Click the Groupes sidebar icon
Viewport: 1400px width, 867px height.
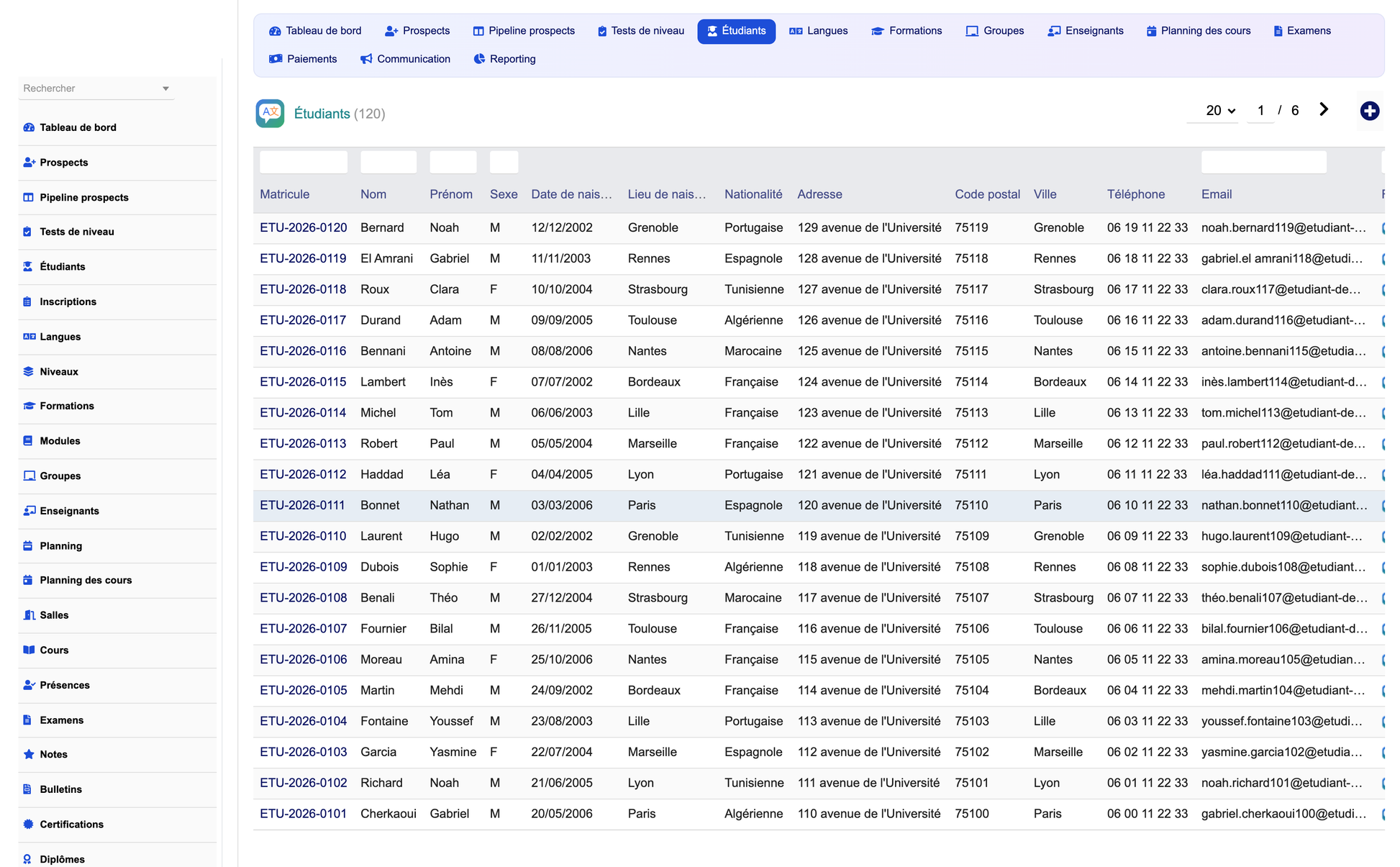(29, 476)
